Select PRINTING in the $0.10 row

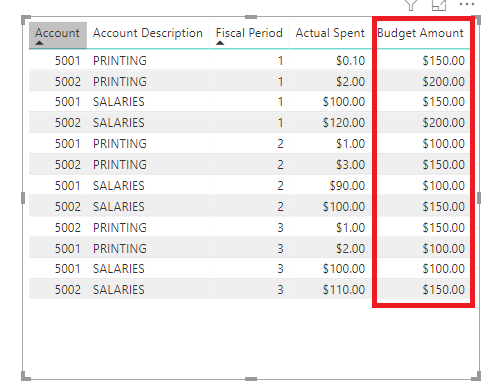[x=120, y=61]
